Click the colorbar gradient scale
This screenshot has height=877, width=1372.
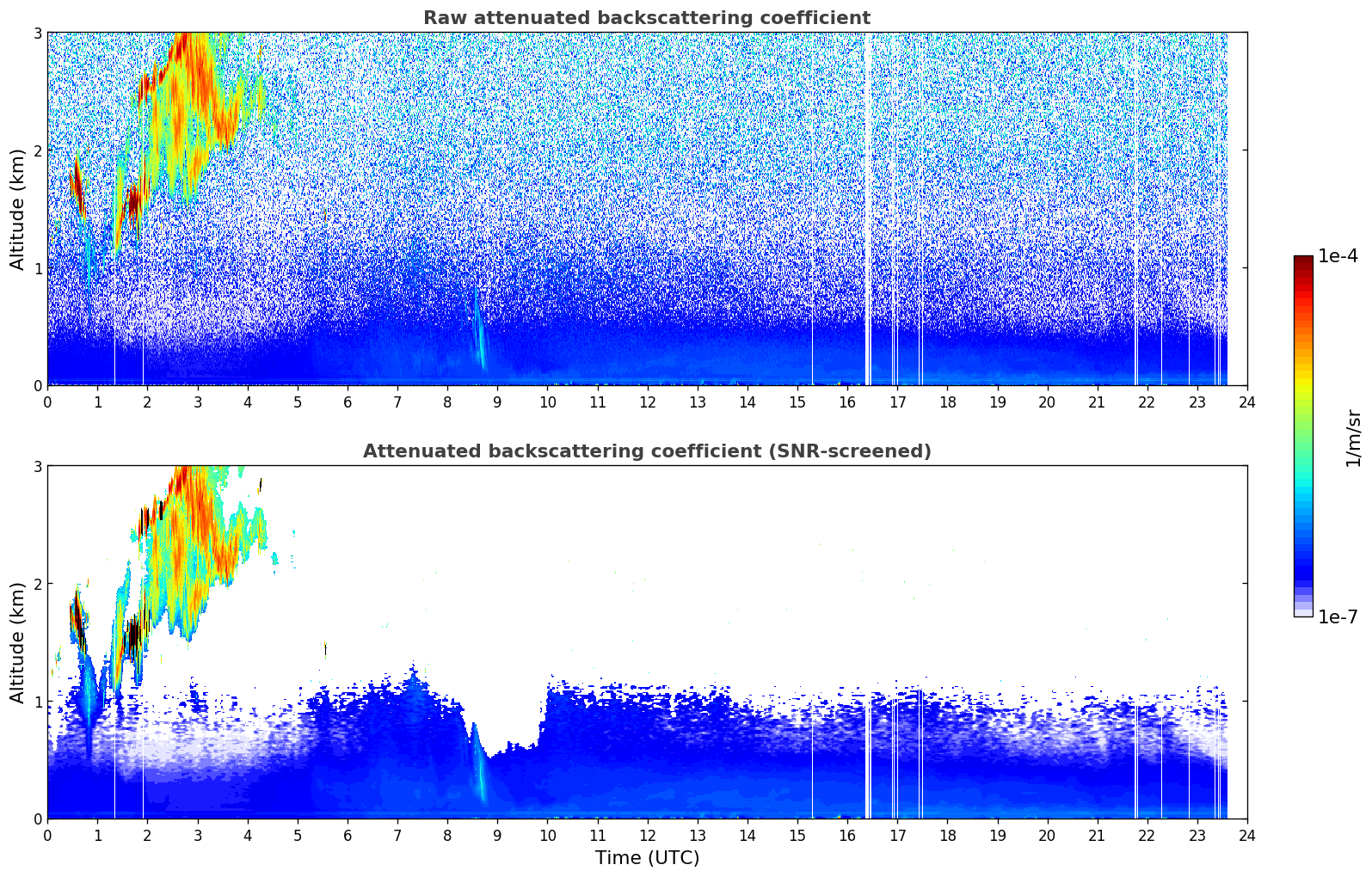click(1303, 436)
